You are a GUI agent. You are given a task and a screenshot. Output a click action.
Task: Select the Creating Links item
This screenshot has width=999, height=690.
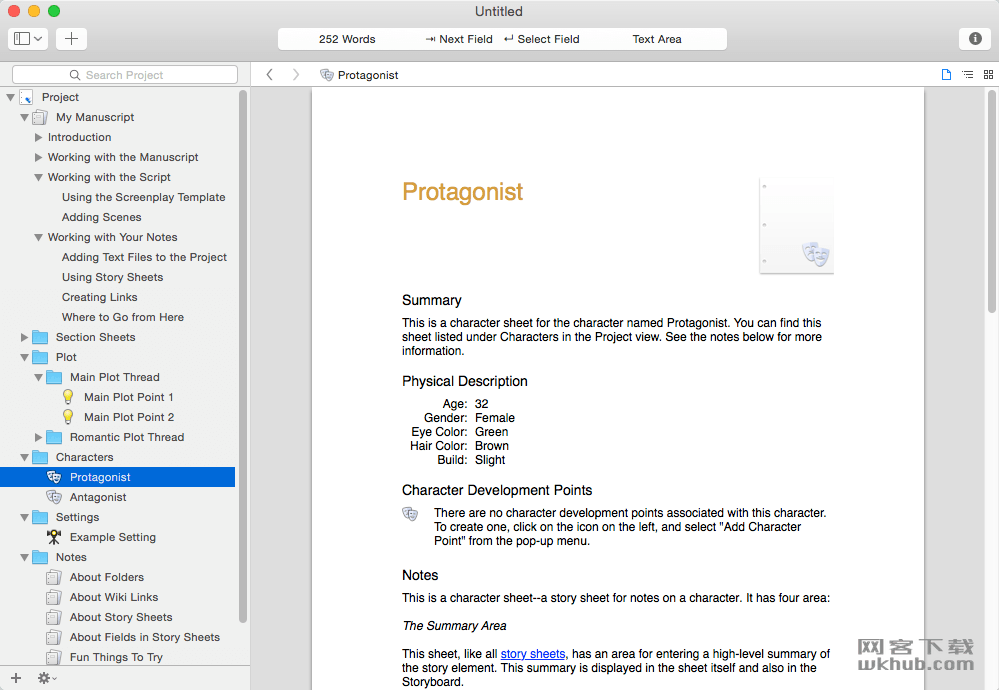coord(99,297)
